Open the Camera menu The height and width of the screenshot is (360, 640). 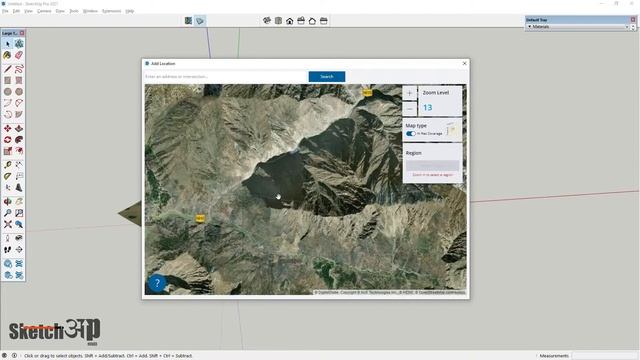click(44, 11)
